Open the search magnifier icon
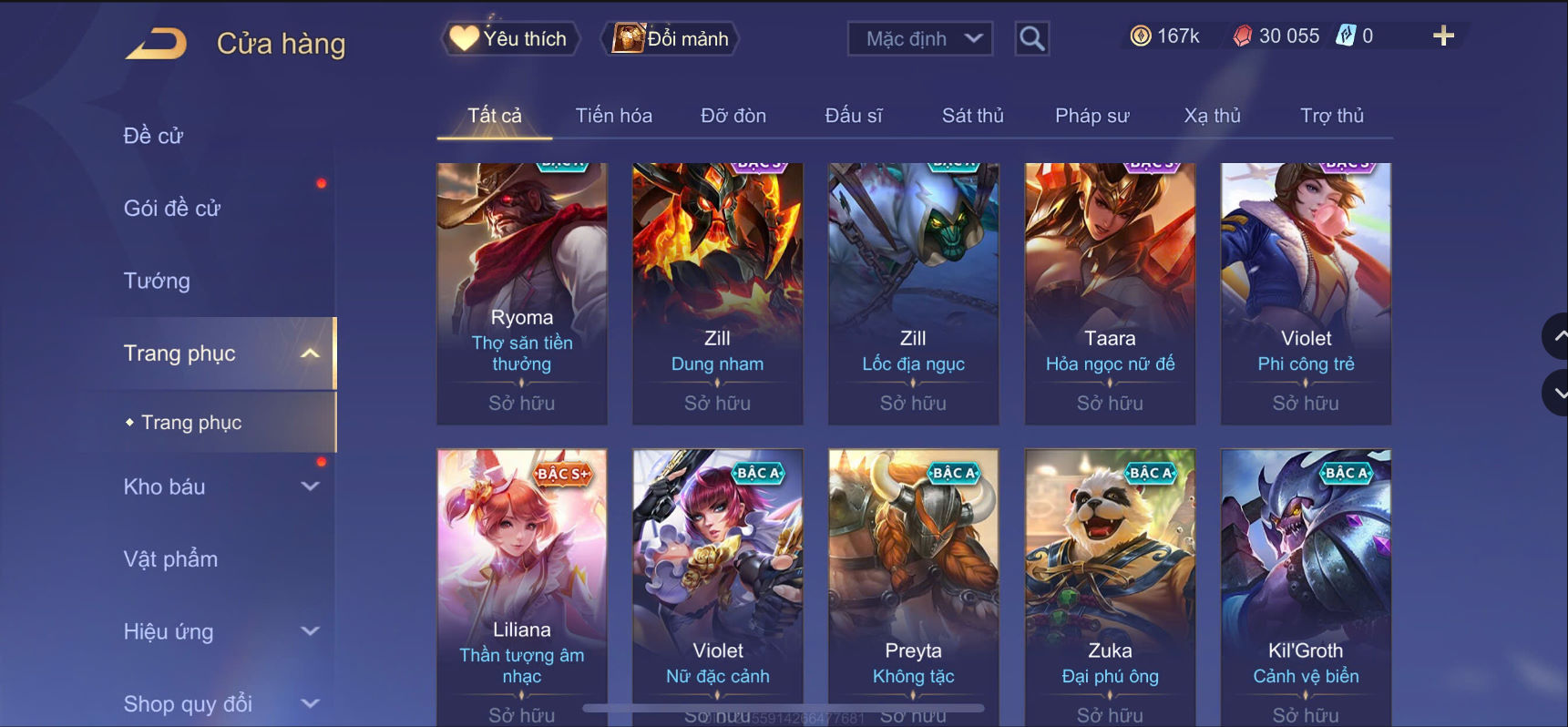This screenshot has width=1568, height=727. [1031, 38]
